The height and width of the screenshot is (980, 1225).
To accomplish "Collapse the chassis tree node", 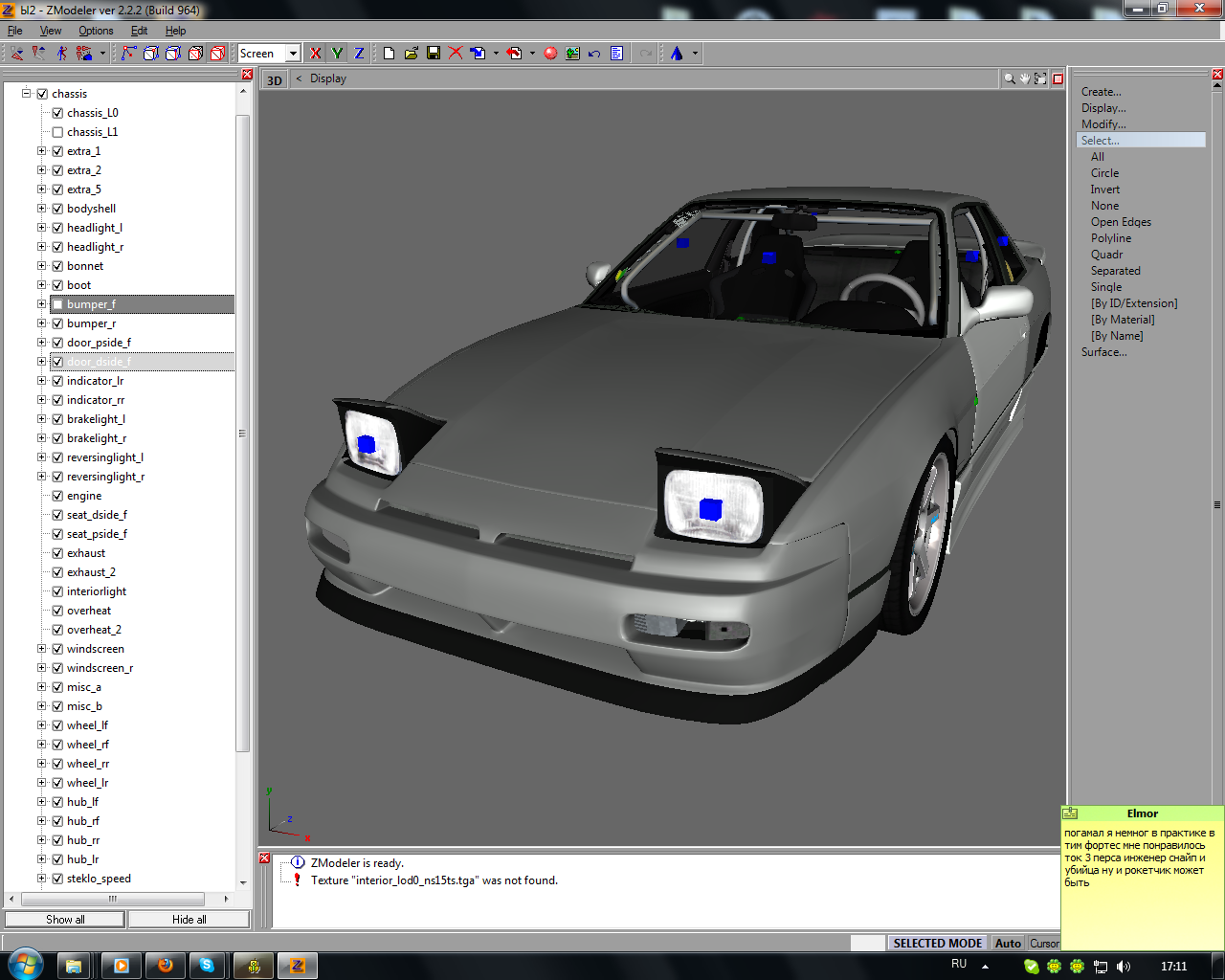I will pos(26,94).
